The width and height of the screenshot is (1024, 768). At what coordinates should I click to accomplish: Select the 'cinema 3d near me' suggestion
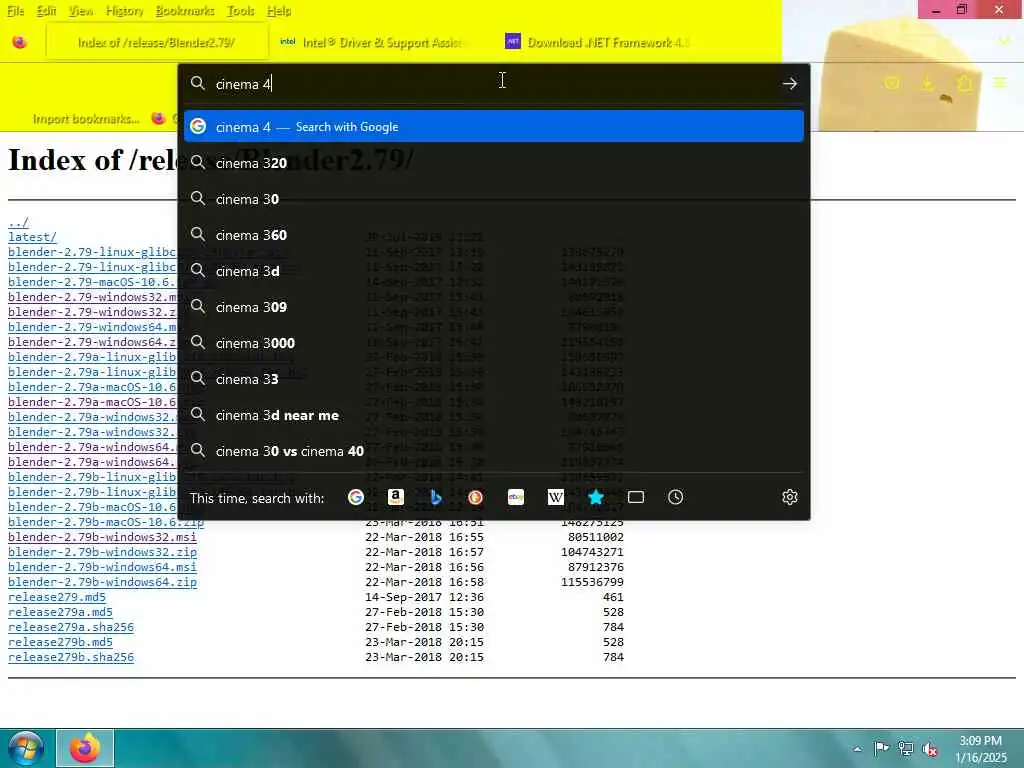pyautogui.click(x=494, y=415)
